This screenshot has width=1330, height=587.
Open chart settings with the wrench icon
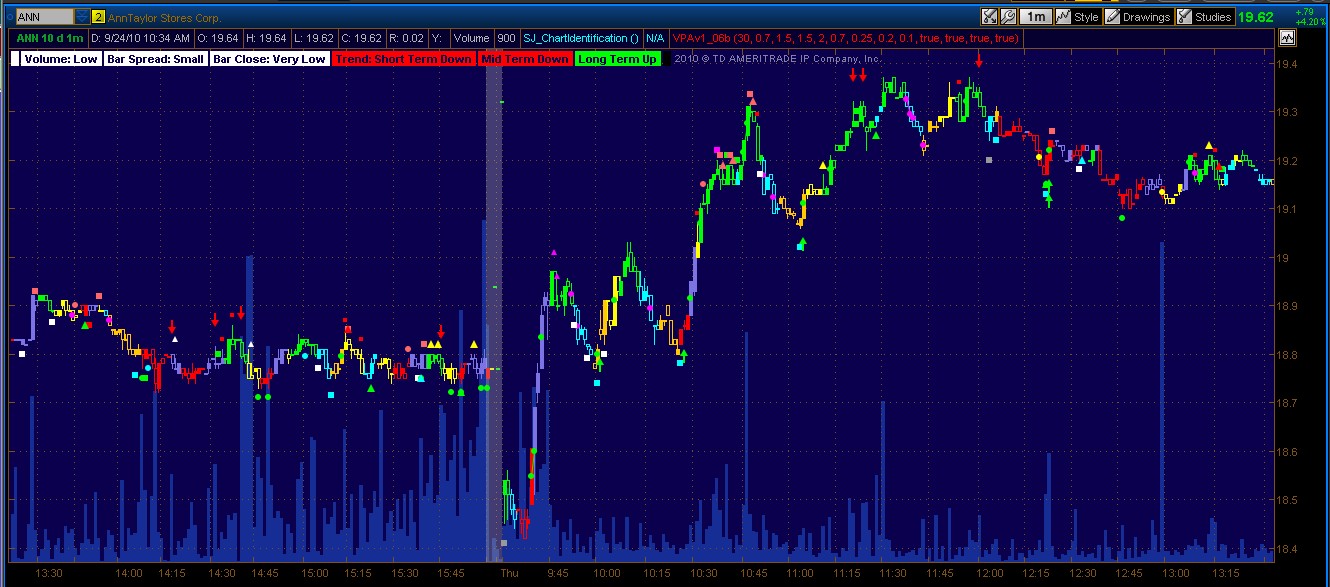(x=1008, y=16)
